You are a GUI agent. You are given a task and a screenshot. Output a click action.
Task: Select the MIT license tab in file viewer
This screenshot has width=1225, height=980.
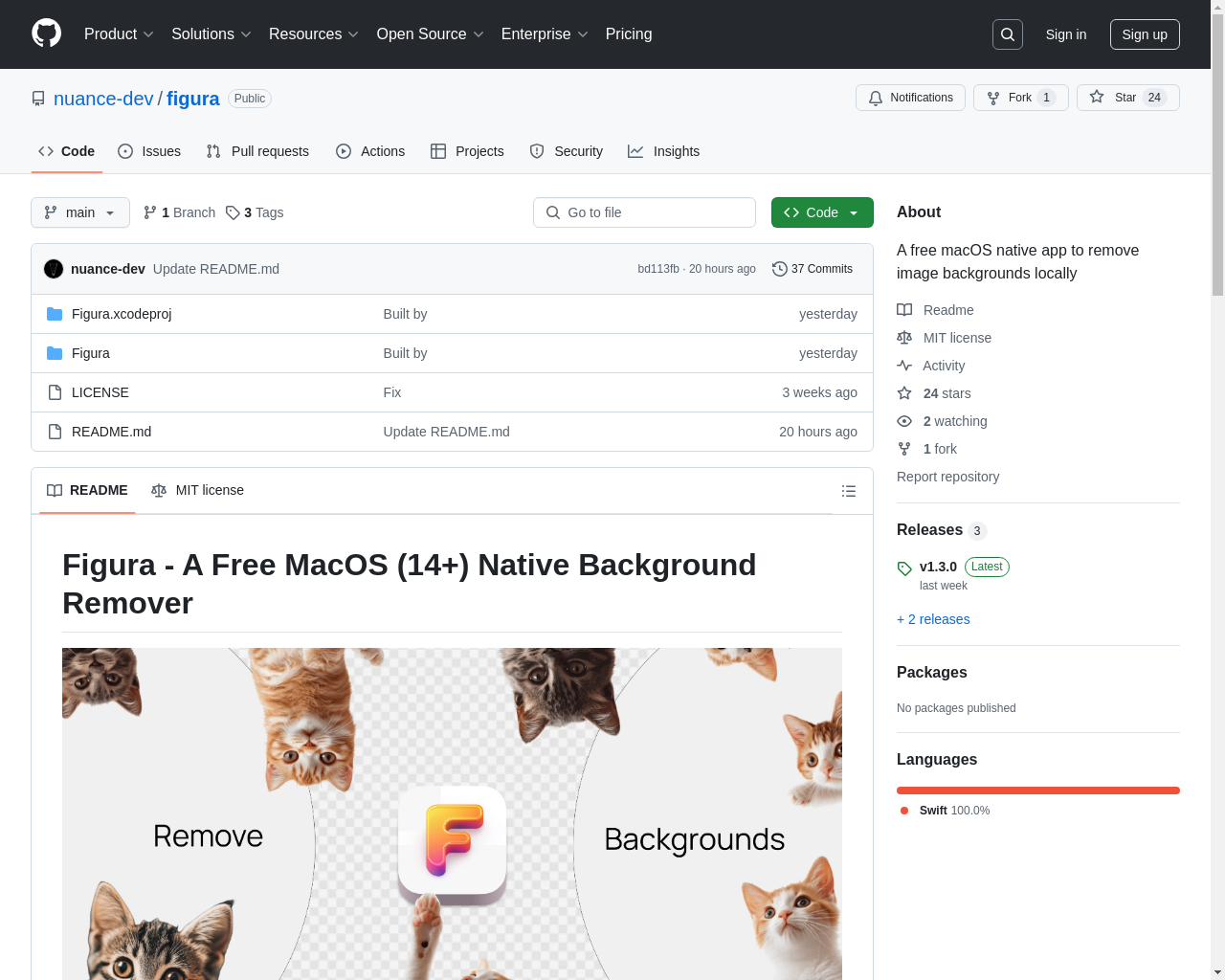coord(197,490)
